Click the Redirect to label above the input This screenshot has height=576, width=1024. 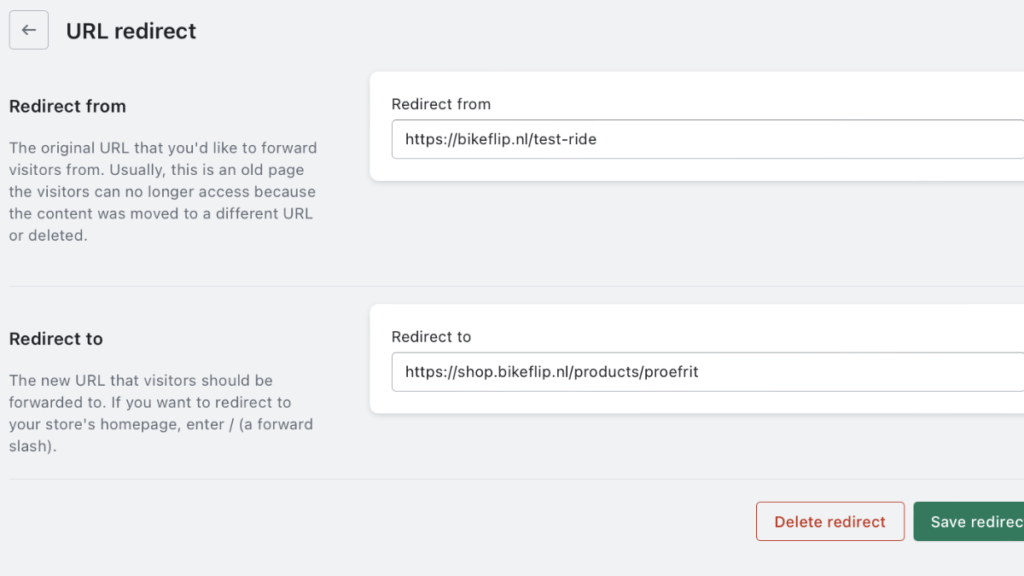(x=428, y=337)
